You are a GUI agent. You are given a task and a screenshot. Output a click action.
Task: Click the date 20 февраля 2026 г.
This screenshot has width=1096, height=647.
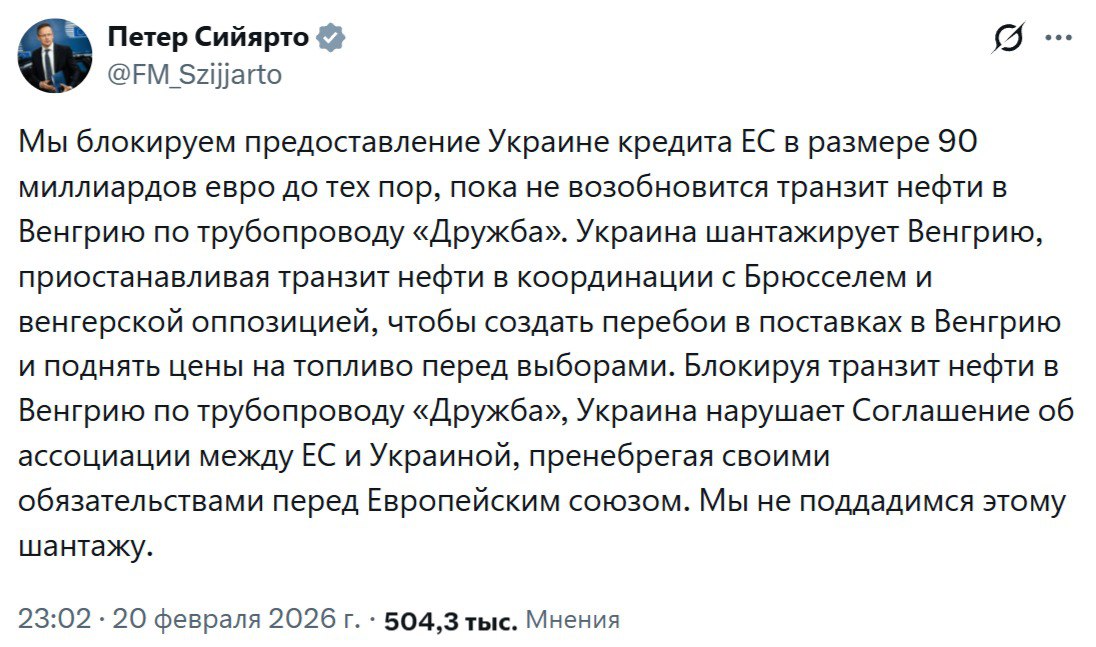236,620
